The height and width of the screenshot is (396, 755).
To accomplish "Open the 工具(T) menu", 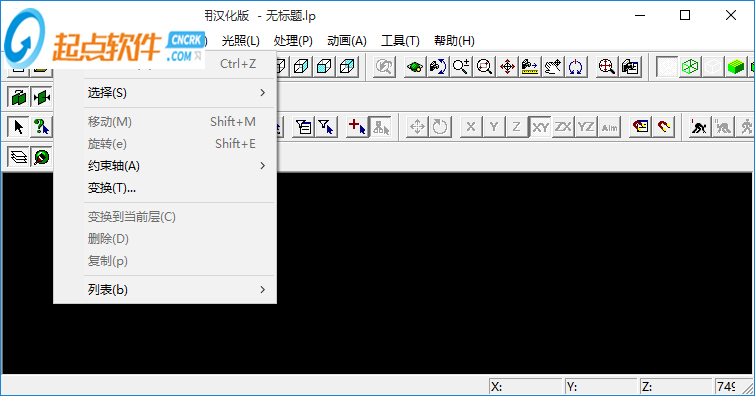I will click(x=400, y=41).
